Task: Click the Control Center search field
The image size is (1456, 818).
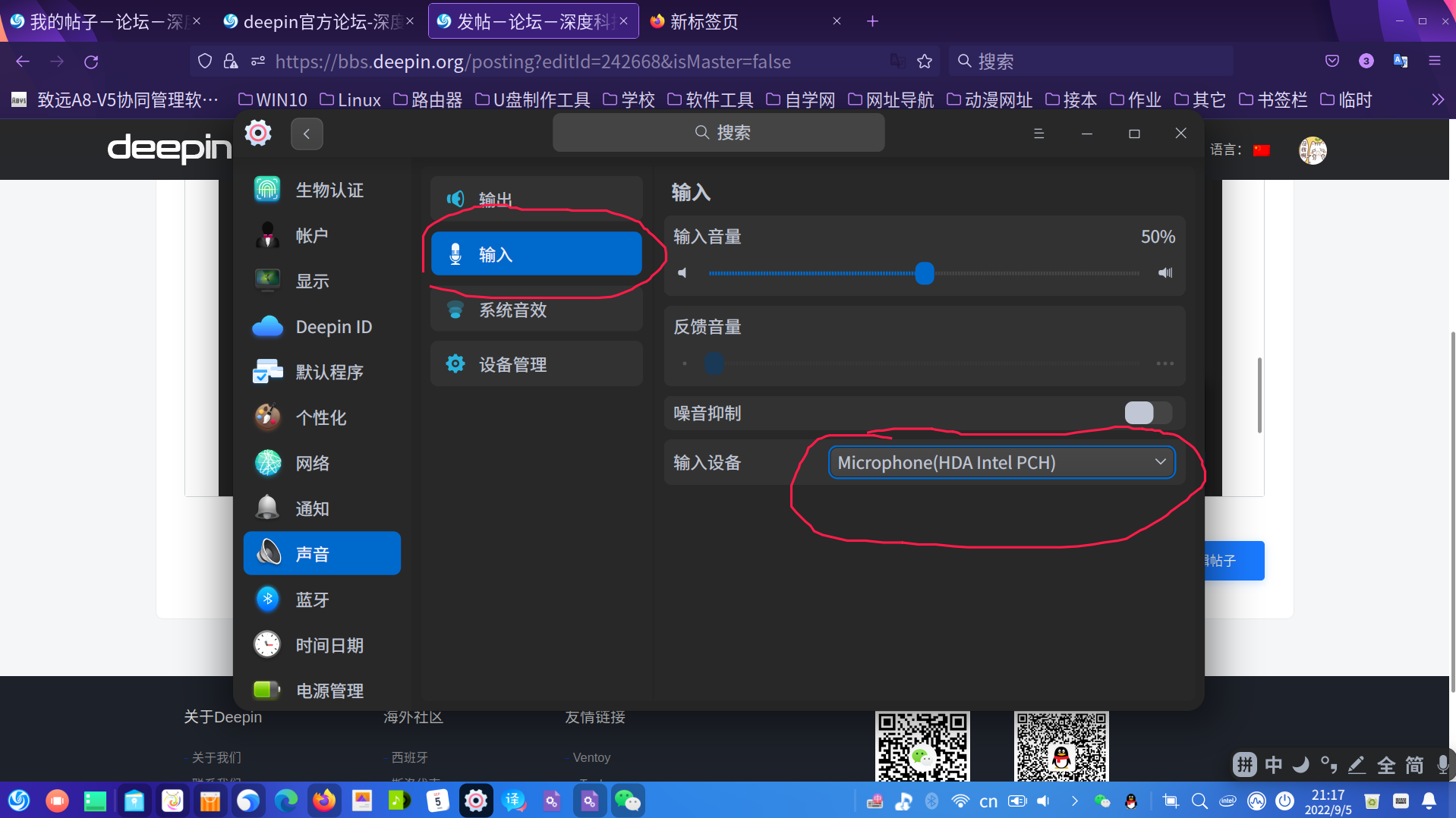Action: point(718,132)
